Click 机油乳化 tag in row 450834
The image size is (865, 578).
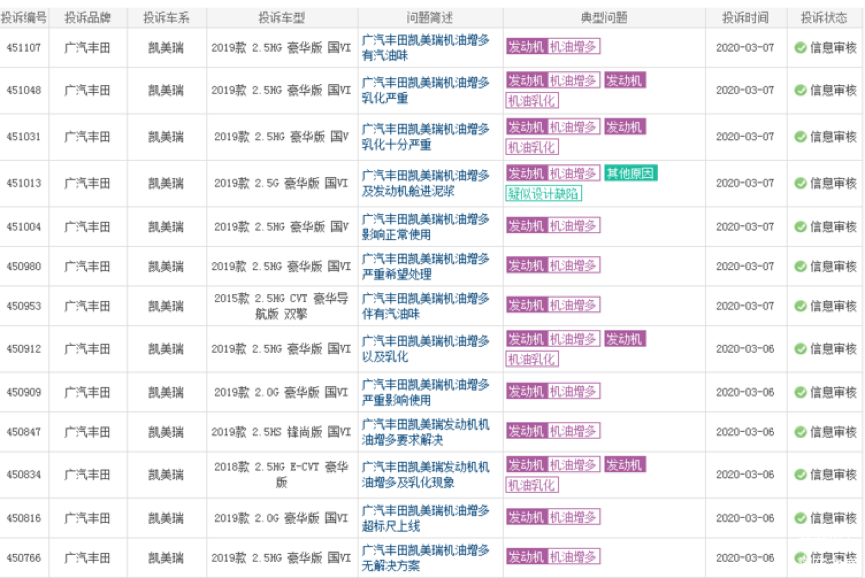coord(532,485)
